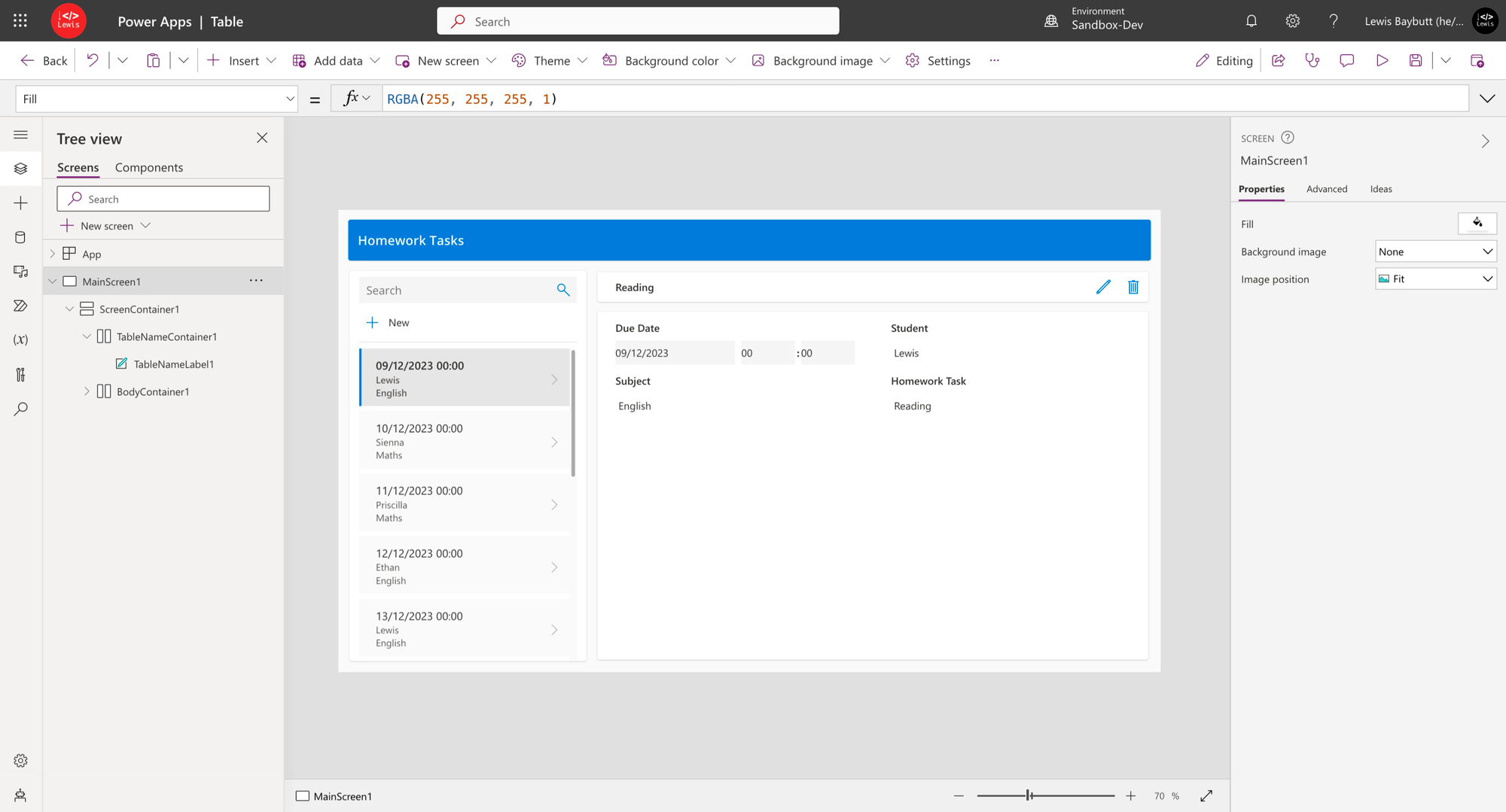Open the Undo options dropdown arrow
This screenshot has height=812, width=1506.
tap(123, 60)
